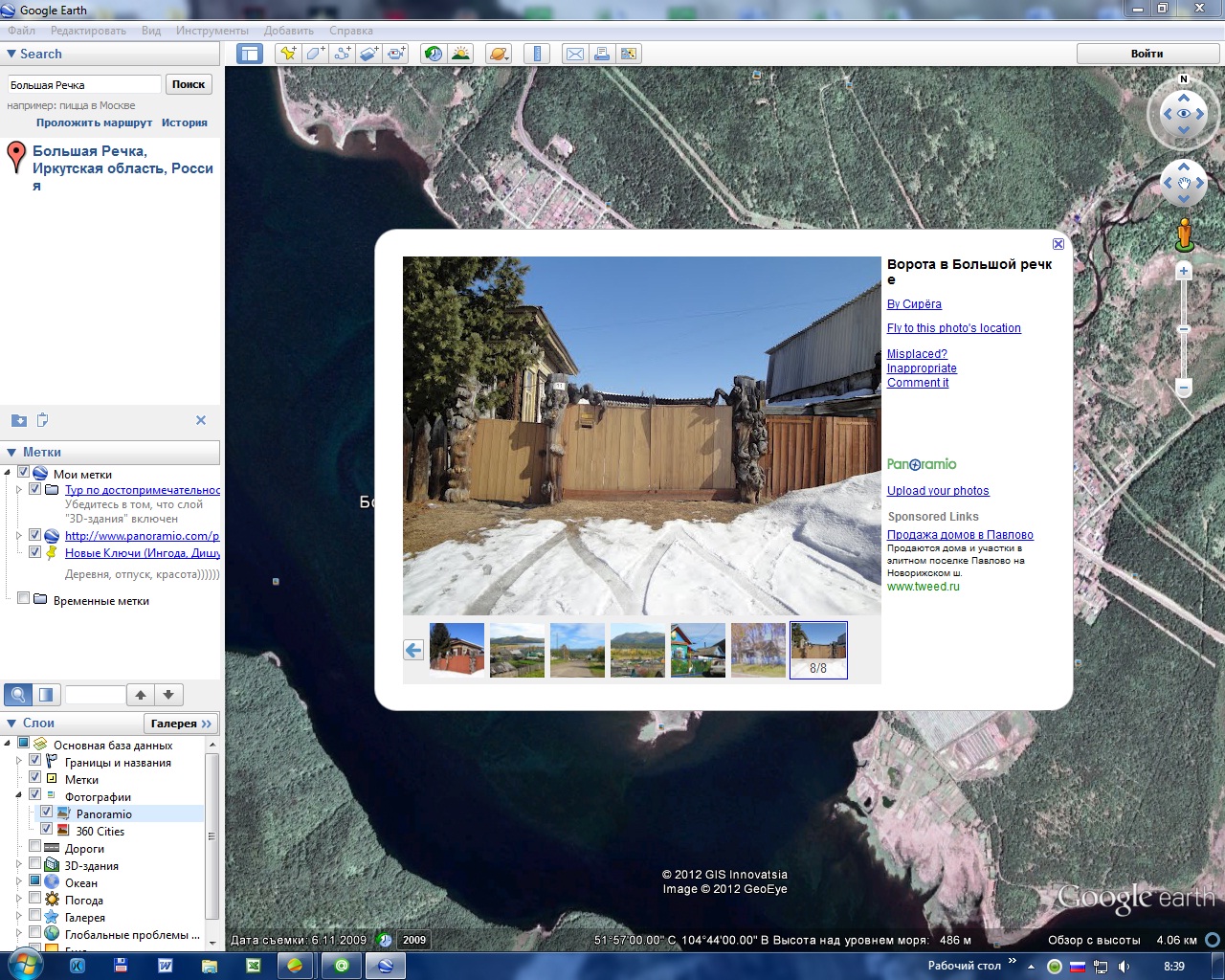1225x980 pixels.
Task: Click the Поиск search button
Action: point(189,84)
